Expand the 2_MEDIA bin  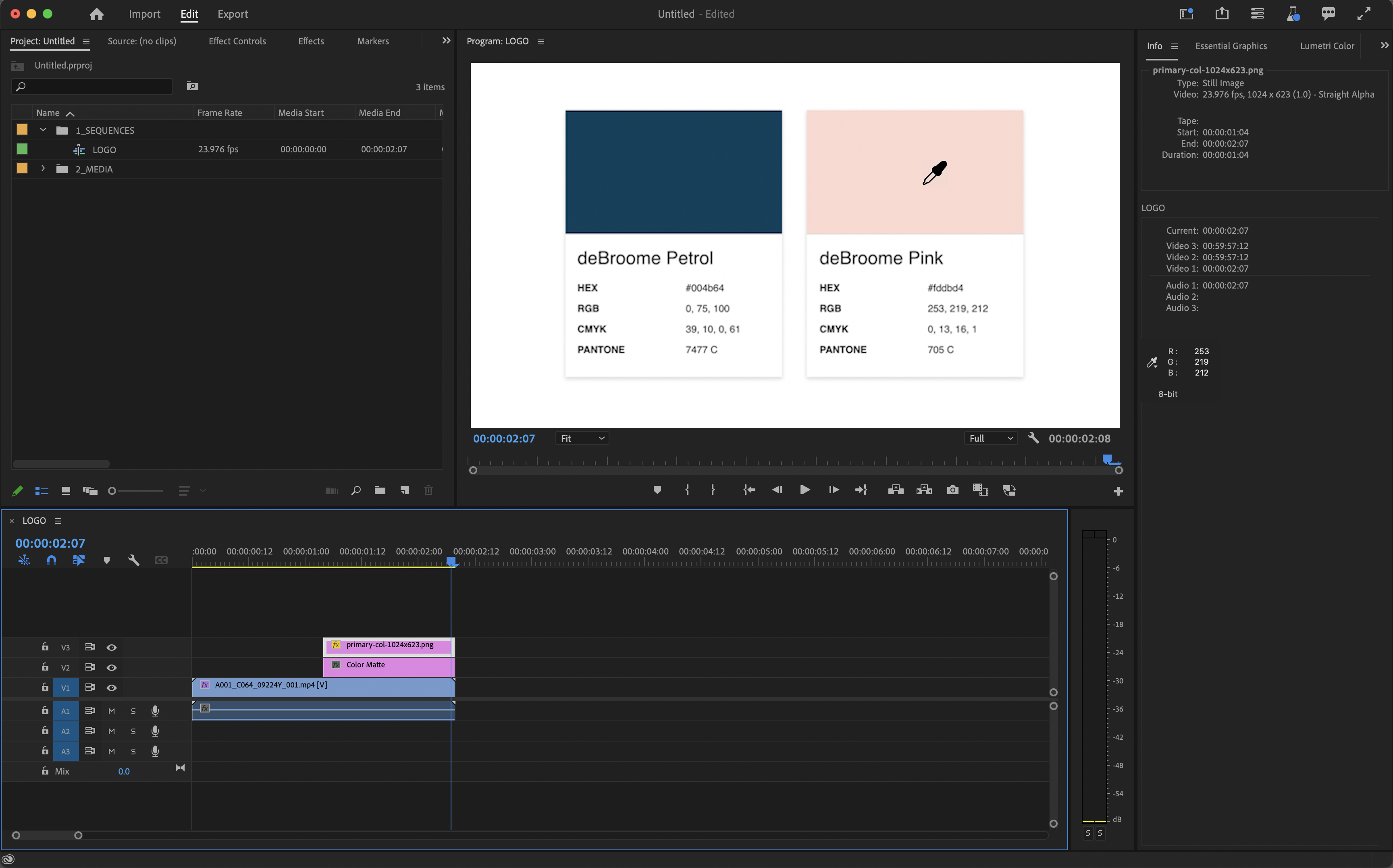point(43,169)
